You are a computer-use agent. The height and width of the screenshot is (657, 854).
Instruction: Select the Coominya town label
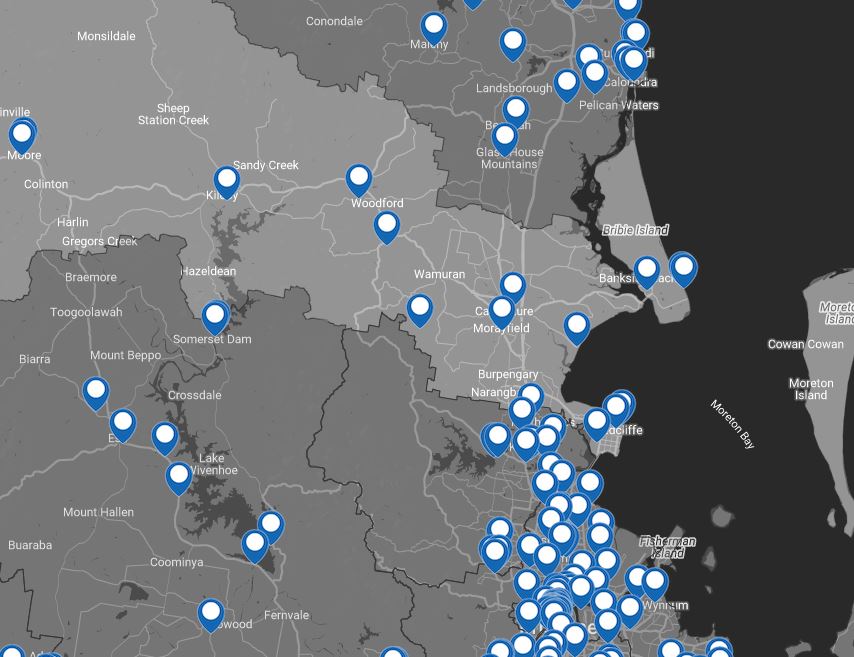(176, 562)
